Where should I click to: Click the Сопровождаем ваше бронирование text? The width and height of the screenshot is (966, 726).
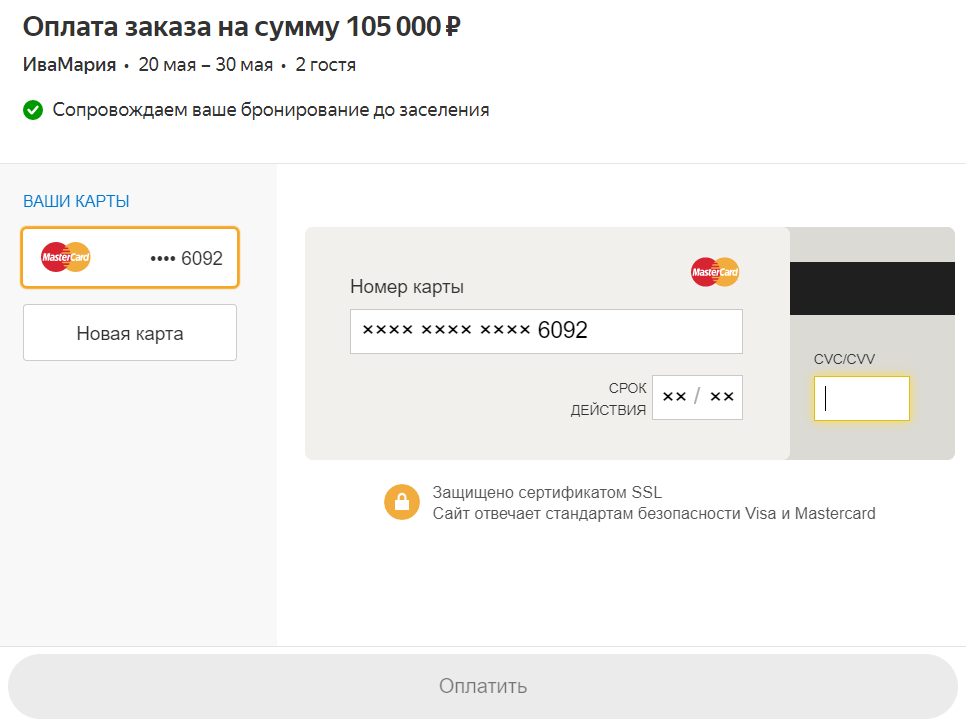tap(270, 110)
